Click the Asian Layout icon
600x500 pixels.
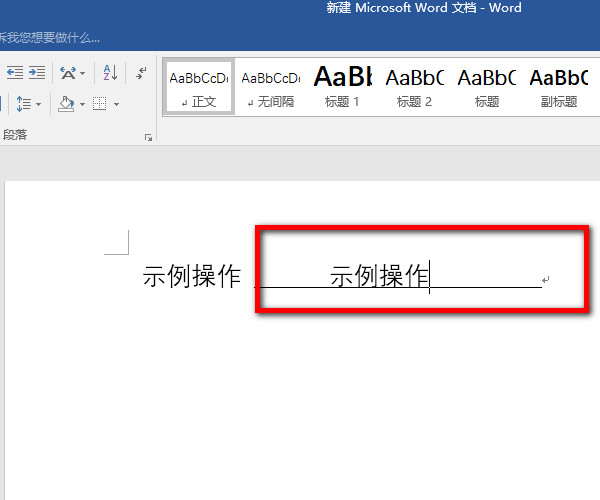click(68, 73)
